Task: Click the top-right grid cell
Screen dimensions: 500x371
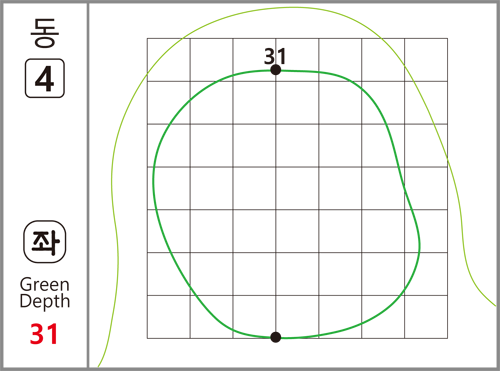Action: [x=426, y=60]
